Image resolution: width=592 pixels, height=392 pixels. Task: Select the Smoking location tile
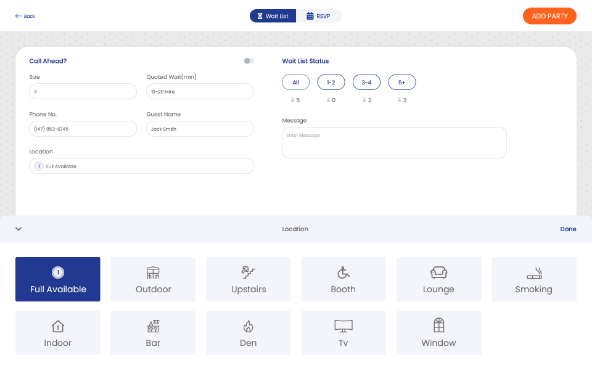point(534,279)
